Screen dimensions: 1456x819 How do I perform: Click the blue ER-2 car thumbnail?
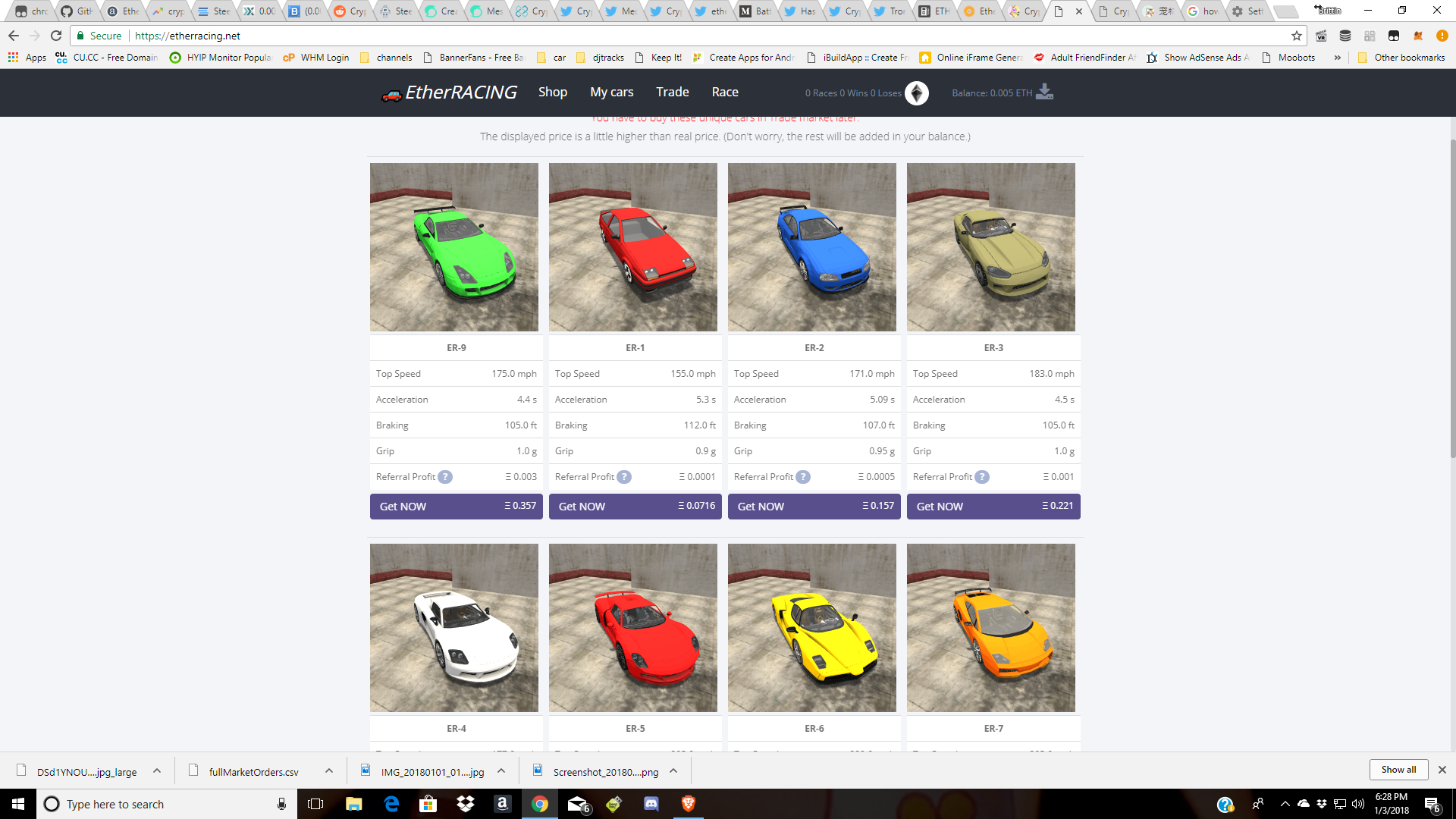coord(811,247)
